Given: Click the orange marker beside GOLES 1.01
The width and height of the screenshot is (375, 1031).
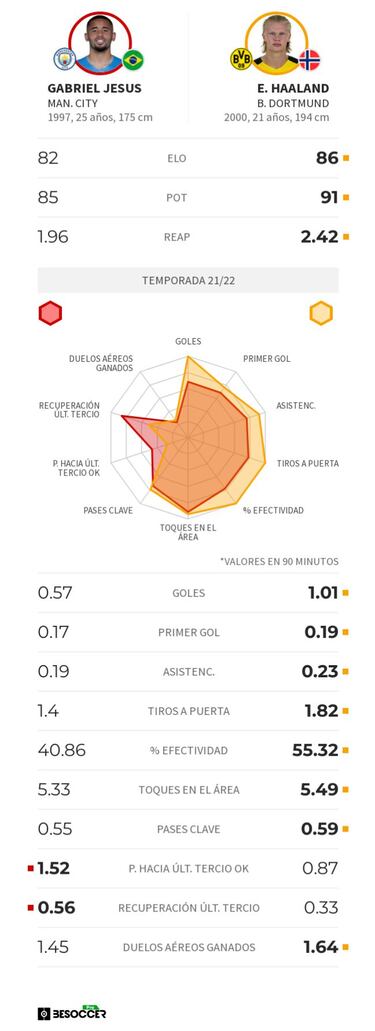Looking at the screenshot, I should coord(346,593).
